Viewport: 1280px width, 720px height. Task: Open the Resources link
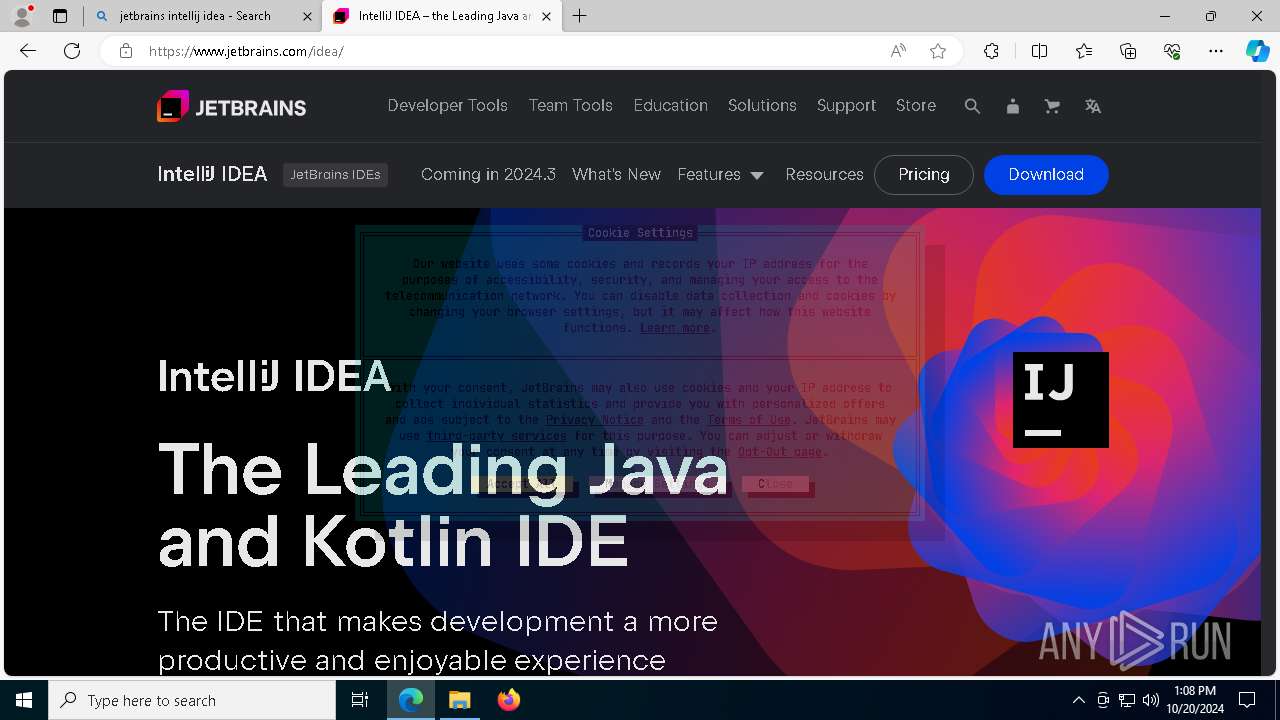click(824, 175)
